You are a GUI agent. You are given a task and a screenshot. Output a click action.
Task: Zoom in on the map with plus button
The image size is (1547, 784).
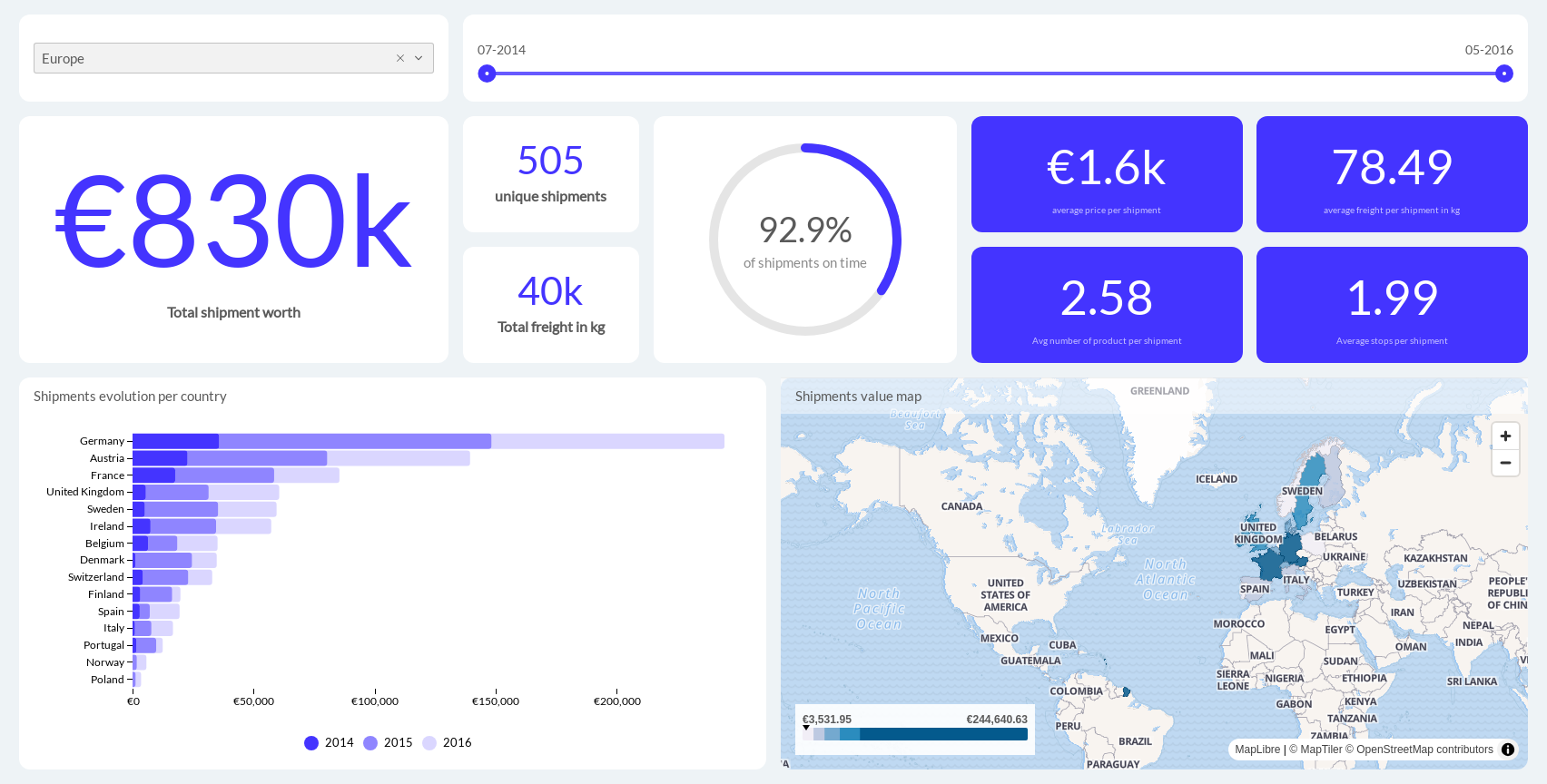click(x=1505, y=436)
